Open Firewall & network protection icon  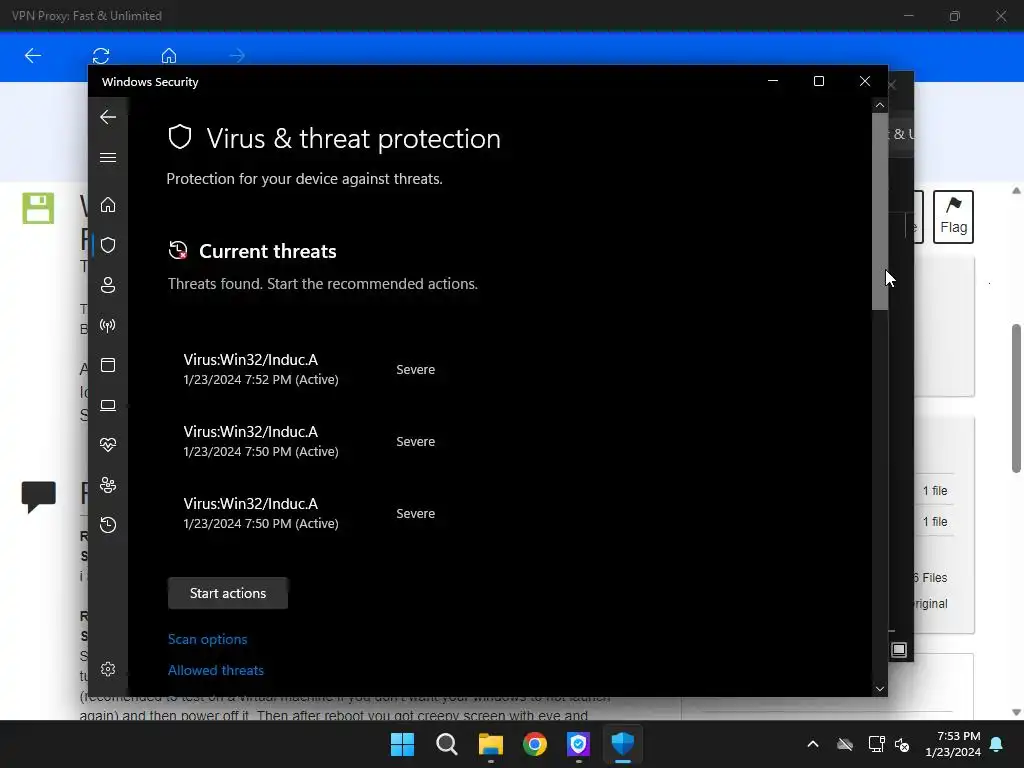[108, 325]
